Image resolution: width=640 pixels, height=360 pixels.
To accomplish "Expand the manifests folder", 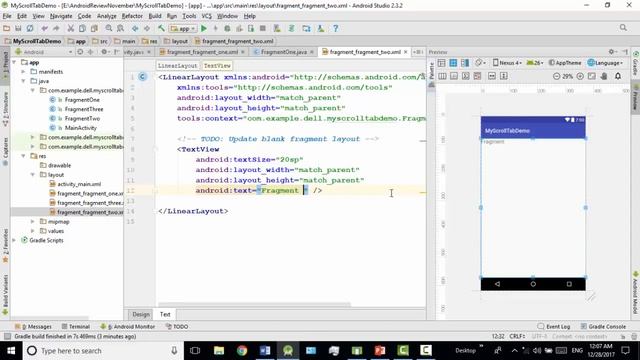I will (24, 72).
